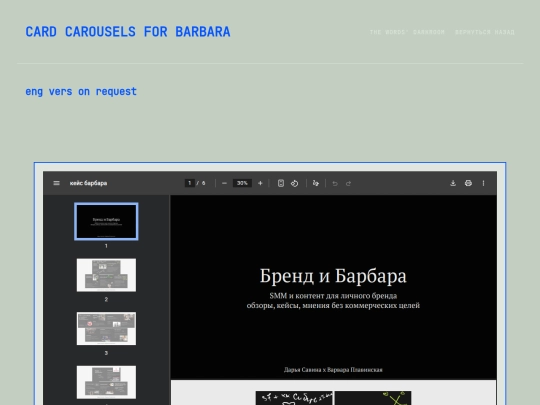The width and height of the screenshot is (540, 405).
Task: Click the 30% zoom level field
Action: [x=242, y=183]
